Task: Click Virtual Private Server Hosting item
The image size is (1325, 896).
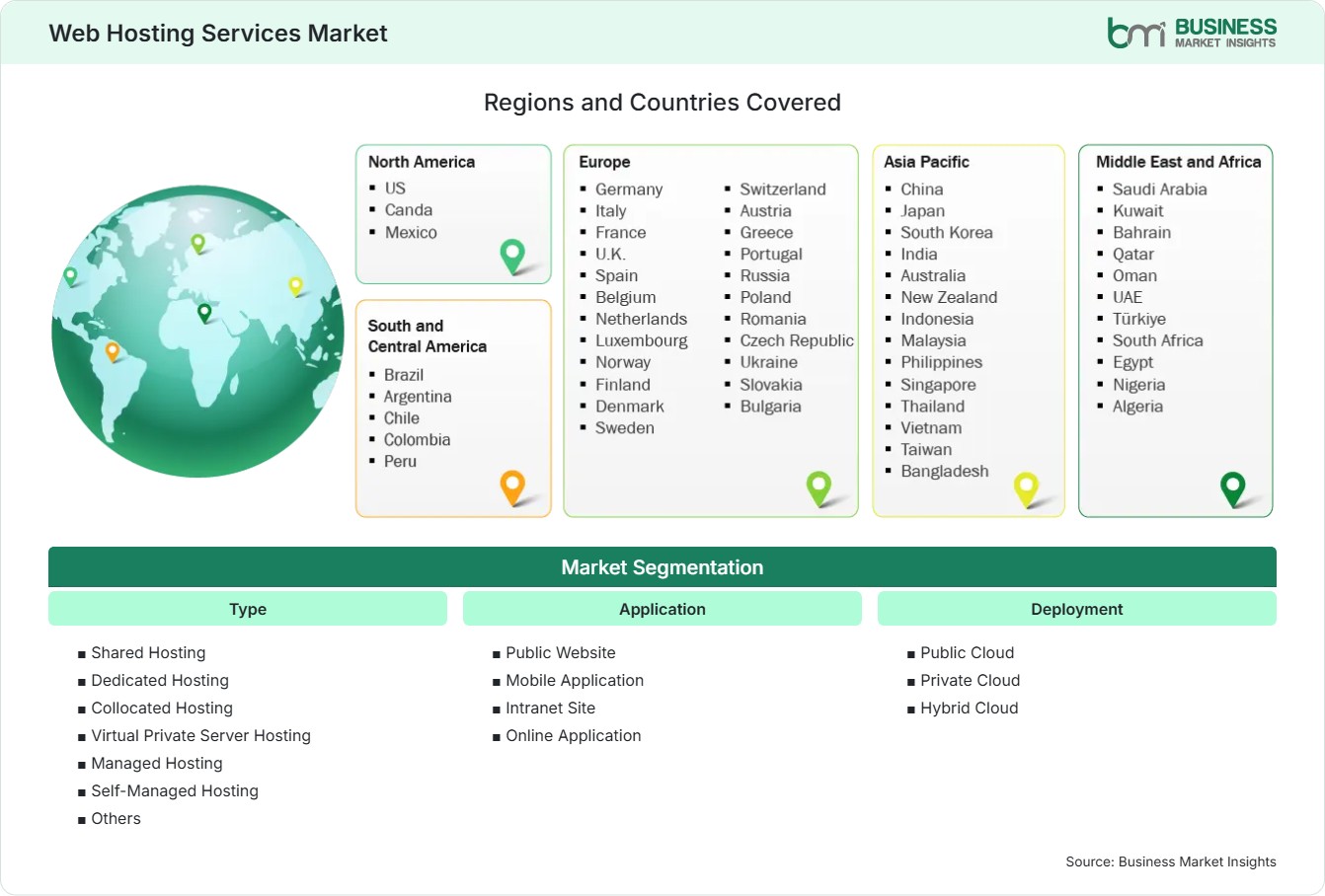Action: [x=200, y=735]
